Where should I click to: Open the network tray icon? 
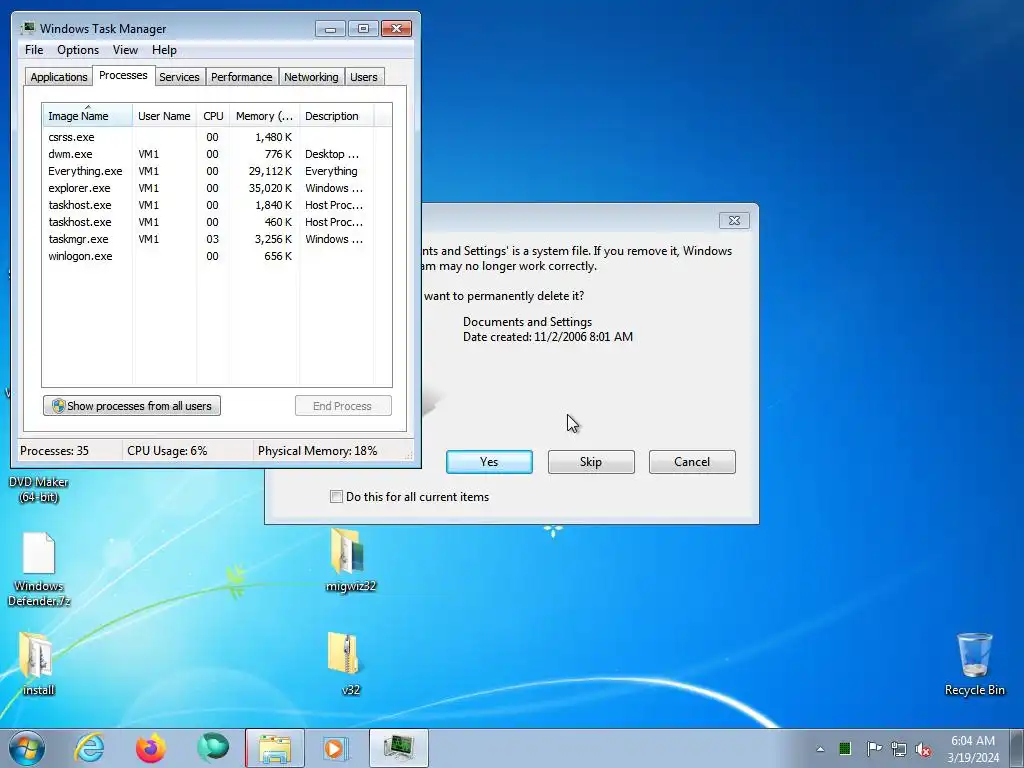899,749
